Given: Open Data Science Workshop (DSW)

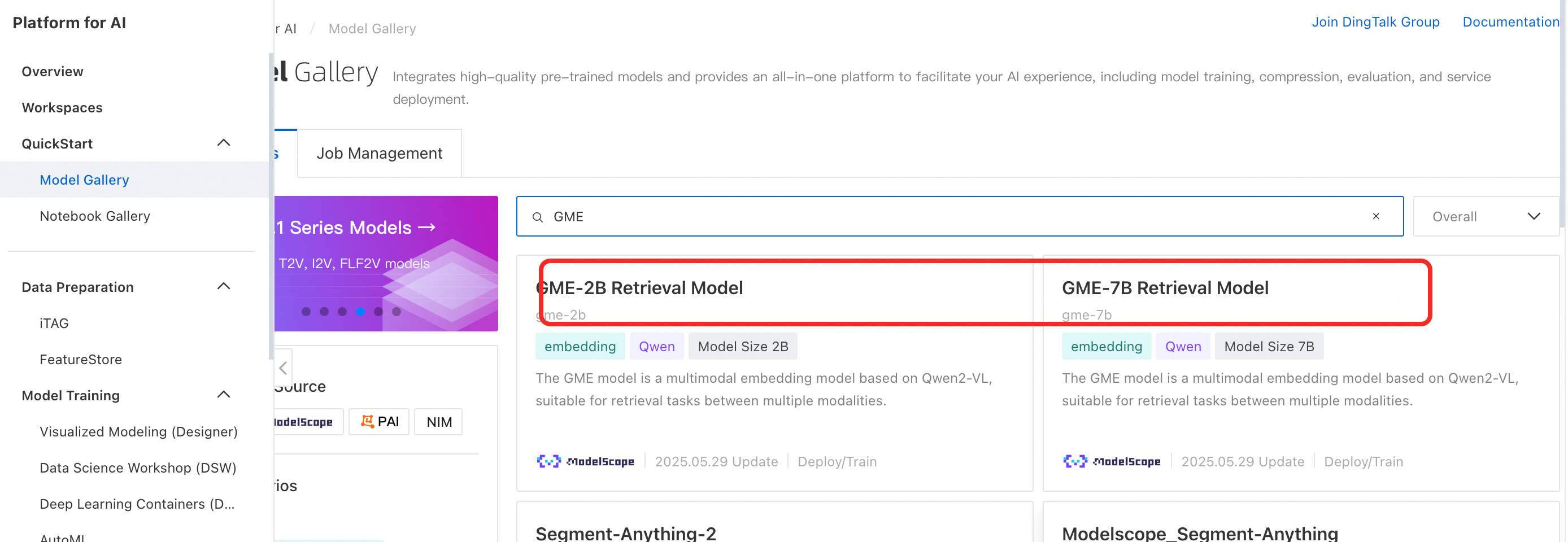Looking at the screenshot, I should [138, 468].
